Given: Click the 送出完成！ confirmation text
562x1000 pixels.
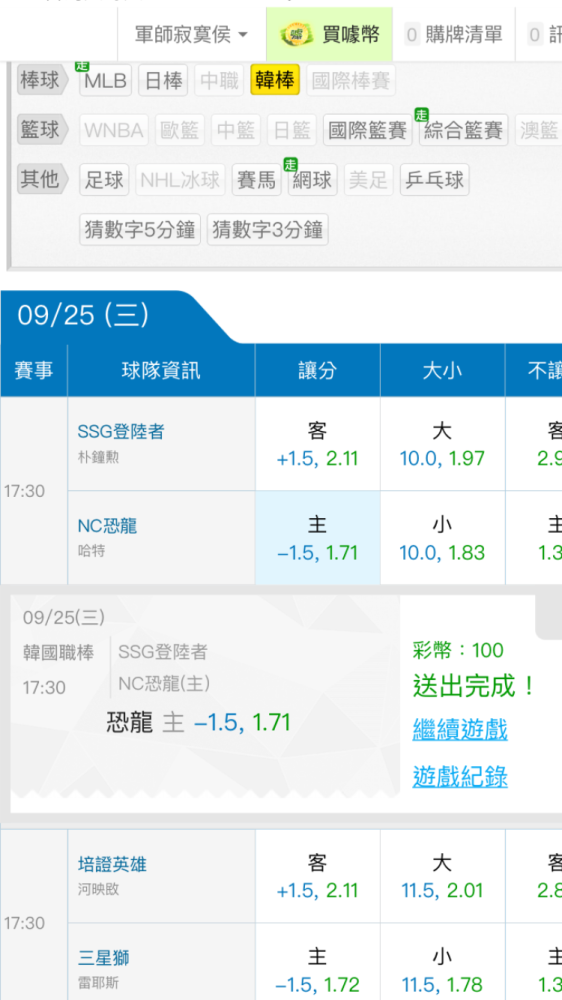Looking at the screenshot, I should pos(472,686).
